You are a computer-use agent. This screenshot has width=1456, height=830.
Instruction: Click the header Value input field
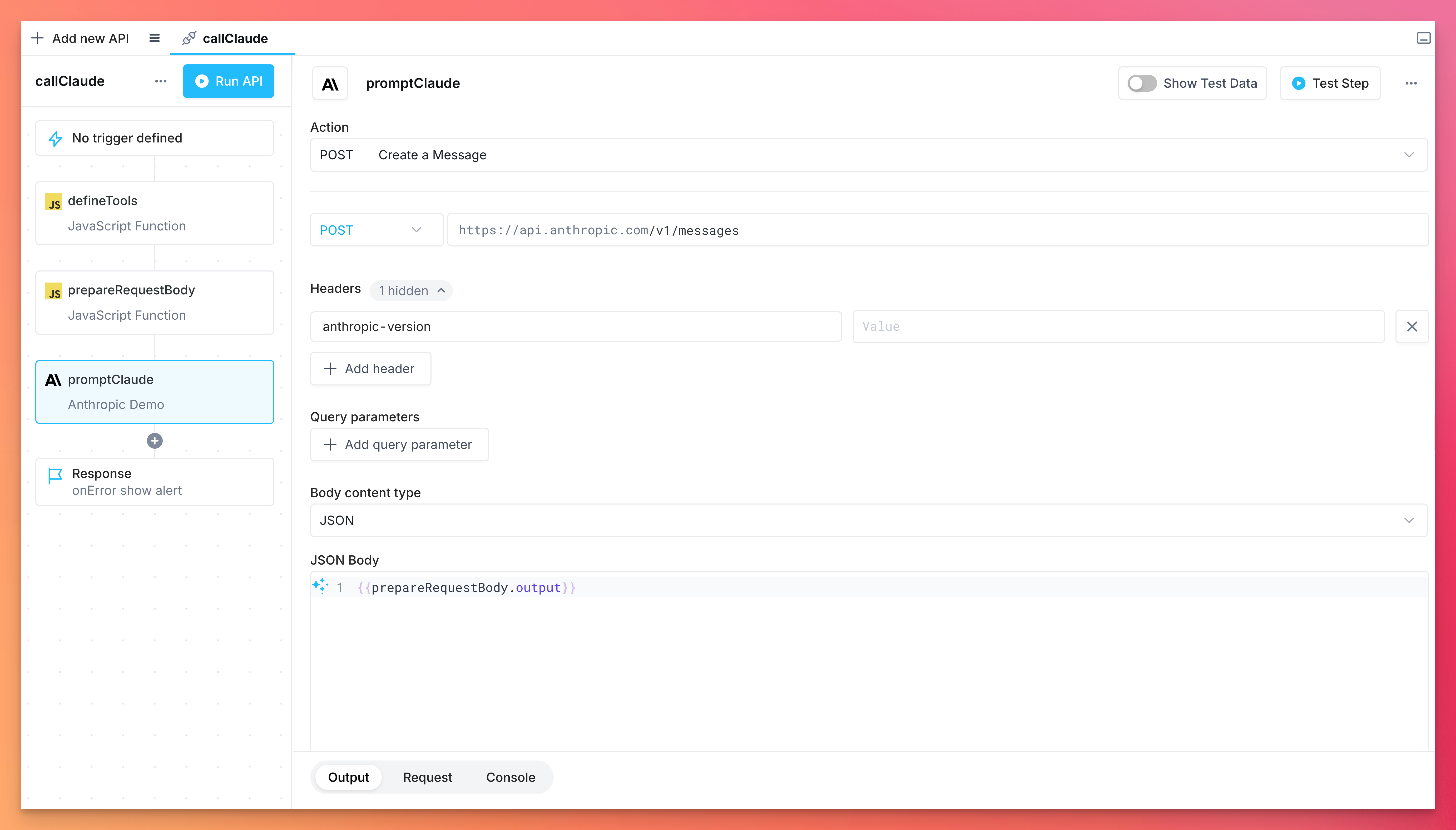pos(1118,327)
